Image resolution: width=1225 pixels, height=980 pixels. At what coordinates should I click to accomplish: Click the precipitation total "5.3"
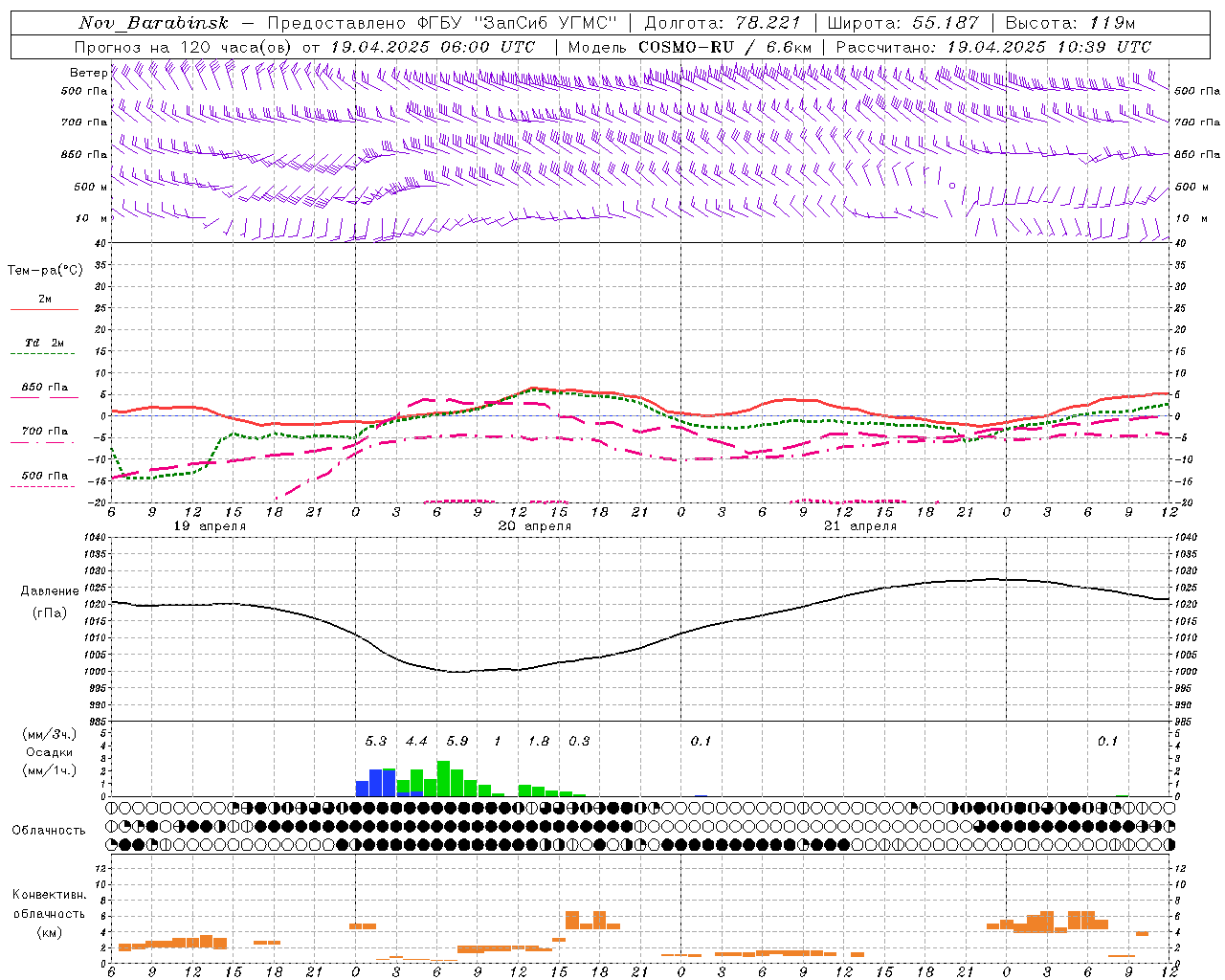click(x=376, y=741)
